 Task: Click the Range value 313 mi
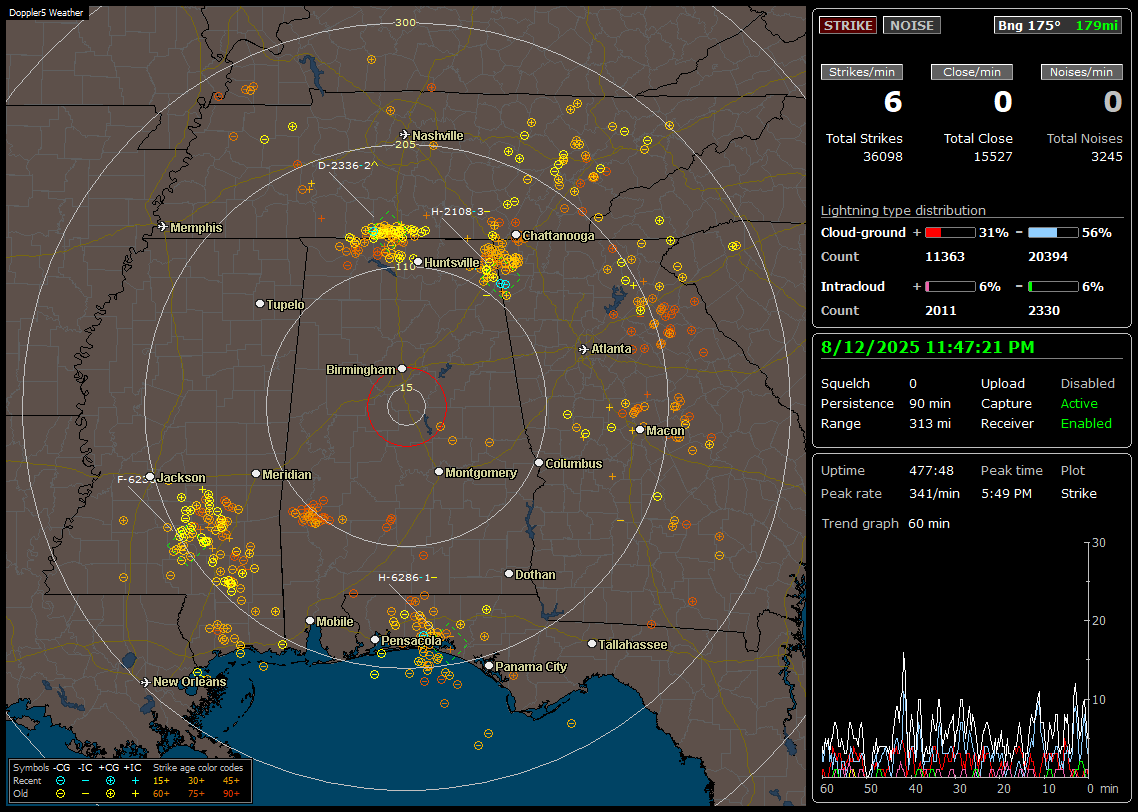pos(930,424)
